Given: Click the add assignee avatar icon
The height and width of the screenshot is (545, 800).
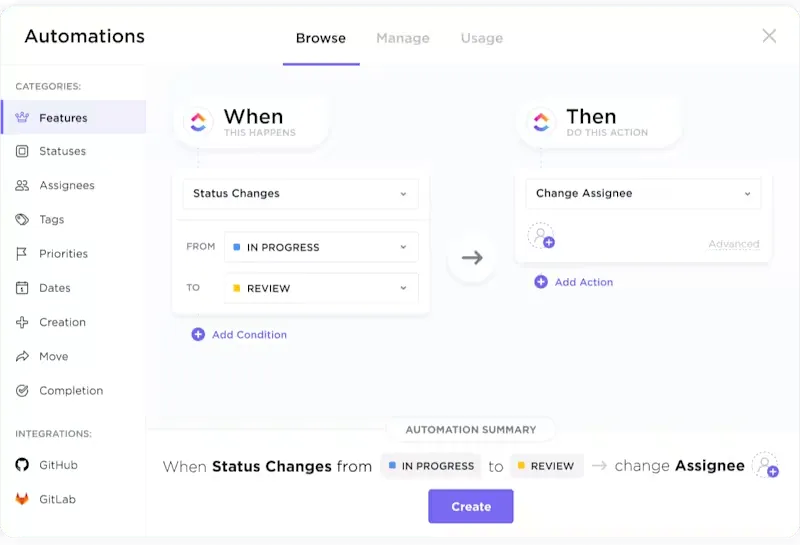Looking at the screenshot, I should [541, 236].
